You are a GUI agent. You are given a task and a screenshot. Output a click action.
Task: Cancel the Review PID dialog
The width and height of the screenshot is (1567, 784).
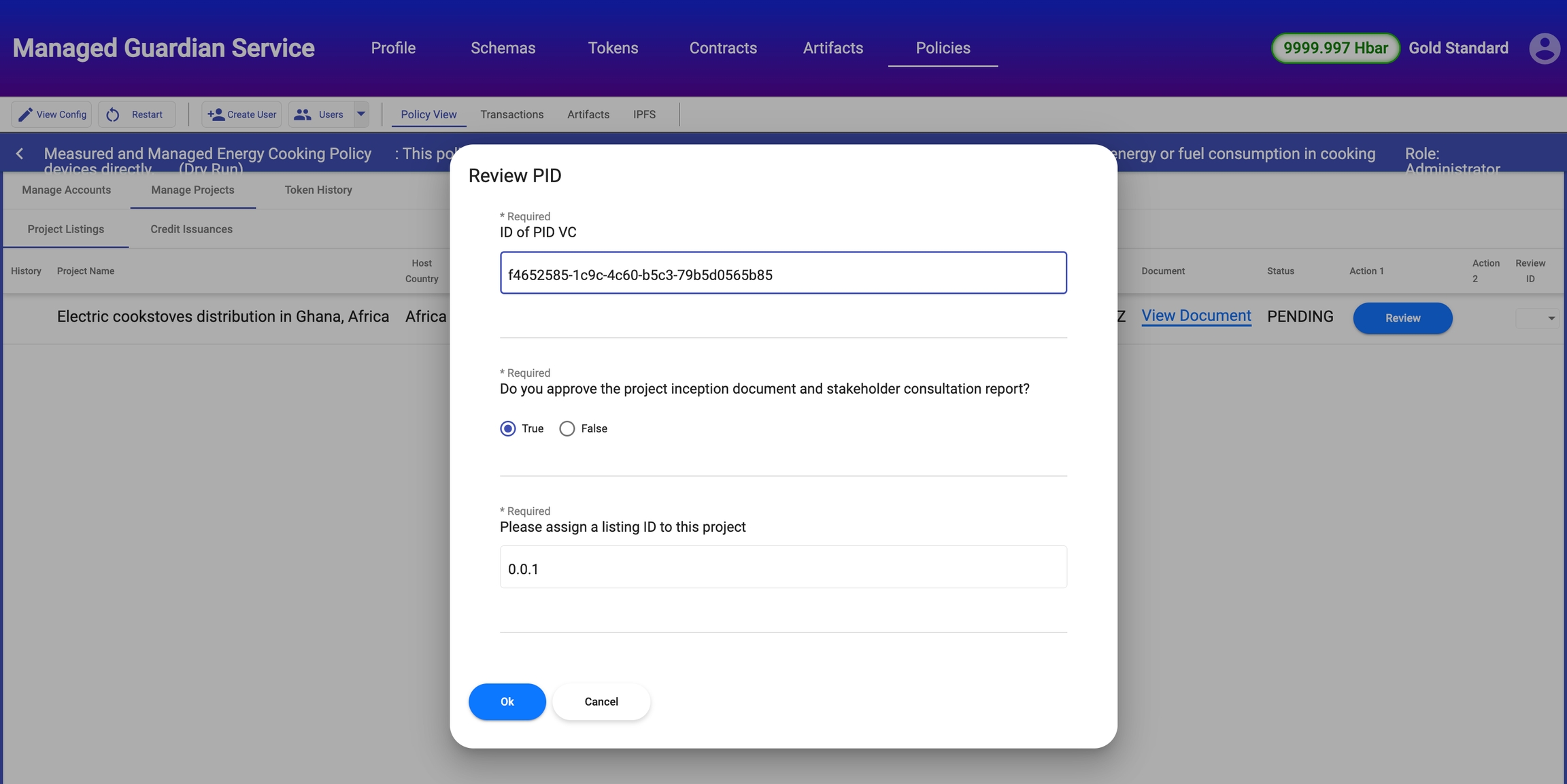click(x=601, y=702)
